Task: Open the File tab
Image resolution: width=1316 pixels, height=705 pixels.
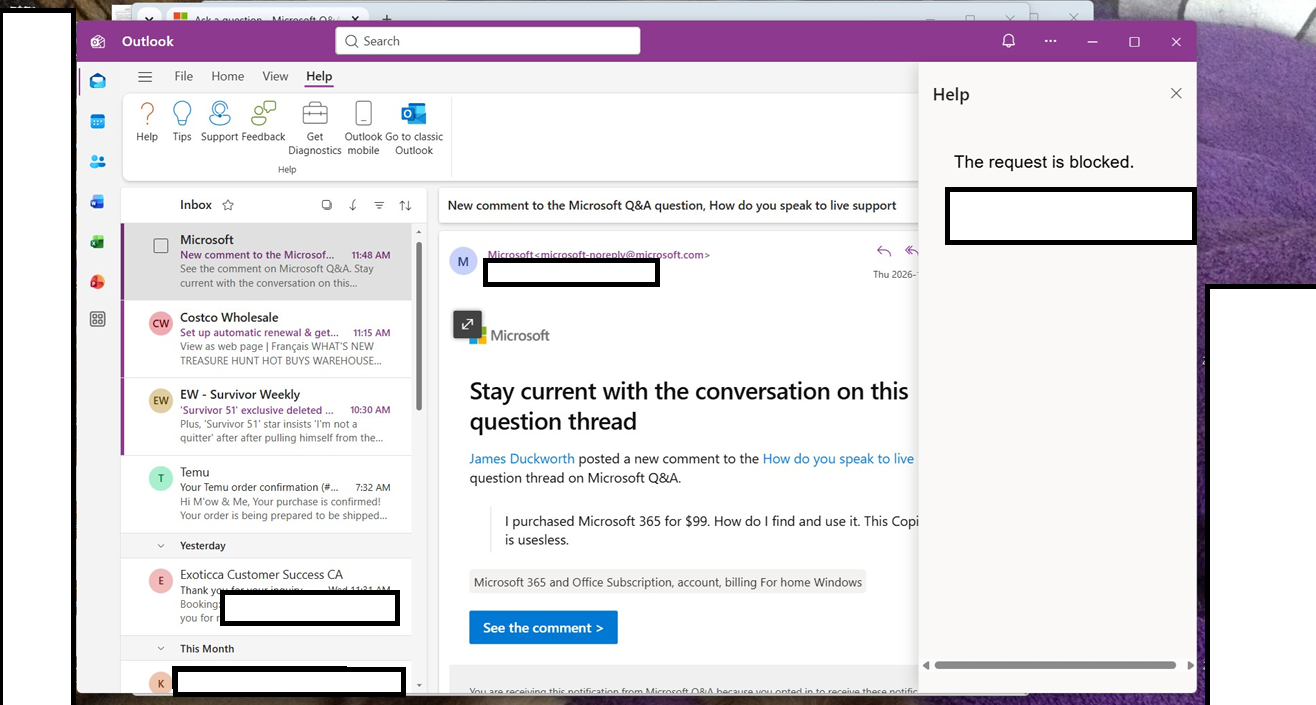Action: pyautogui.click(x=184, y=76)
